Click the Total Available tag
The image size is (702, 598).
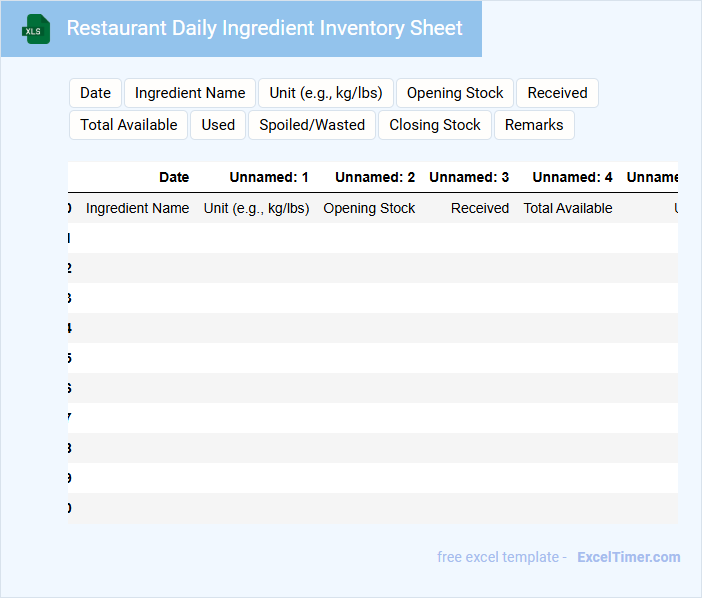click(128, 125)
